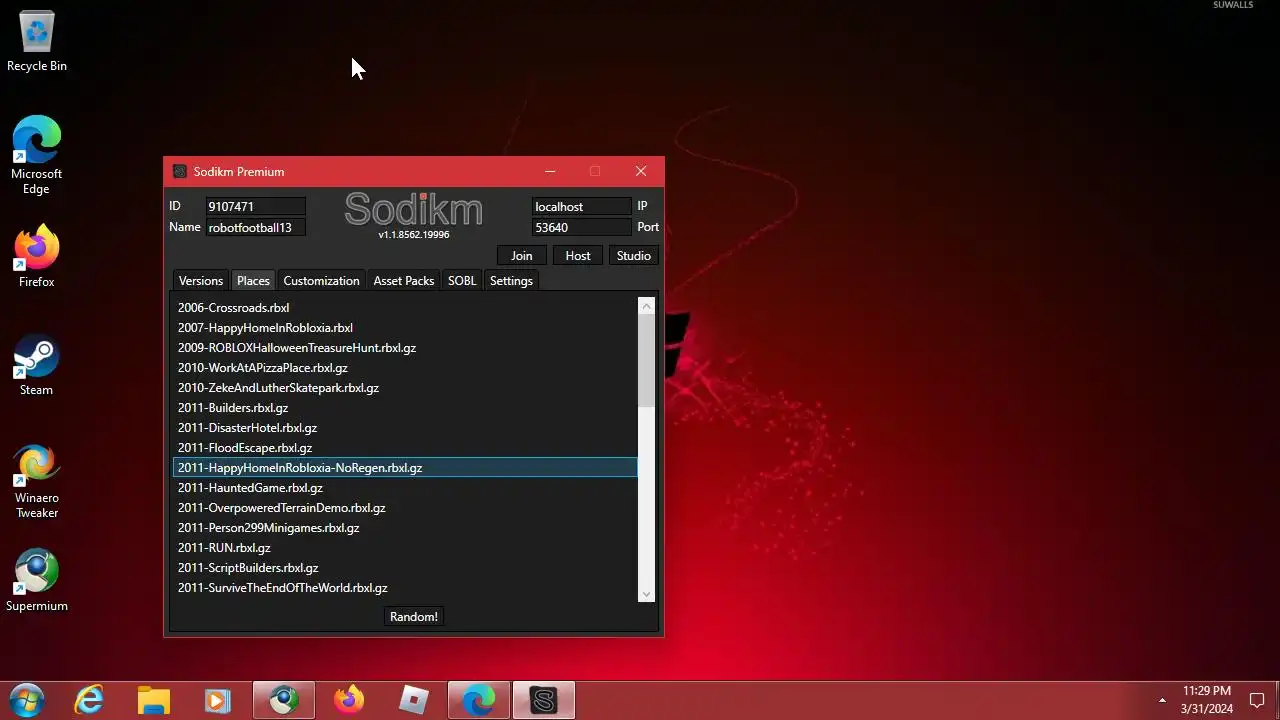Switch to Supermium taskbar button

[x=284, y=700]
